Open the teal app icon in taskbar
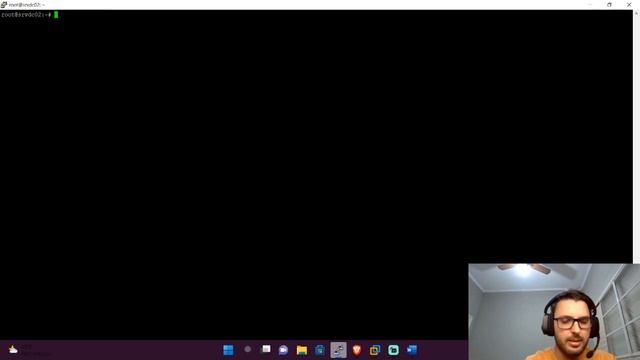The width and height of the screenshot is (640, 360). (393, 350)
